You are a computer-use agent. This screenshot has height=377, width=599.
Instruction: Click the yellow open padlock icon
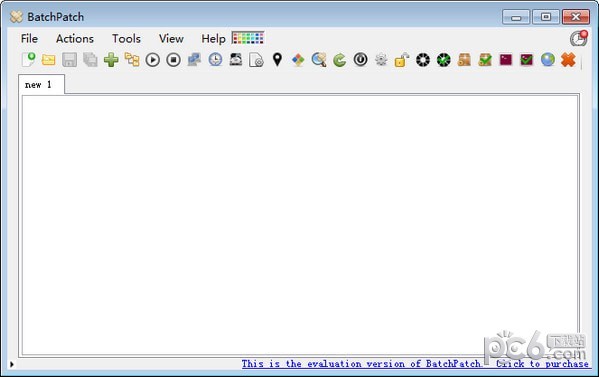(402, 60)
